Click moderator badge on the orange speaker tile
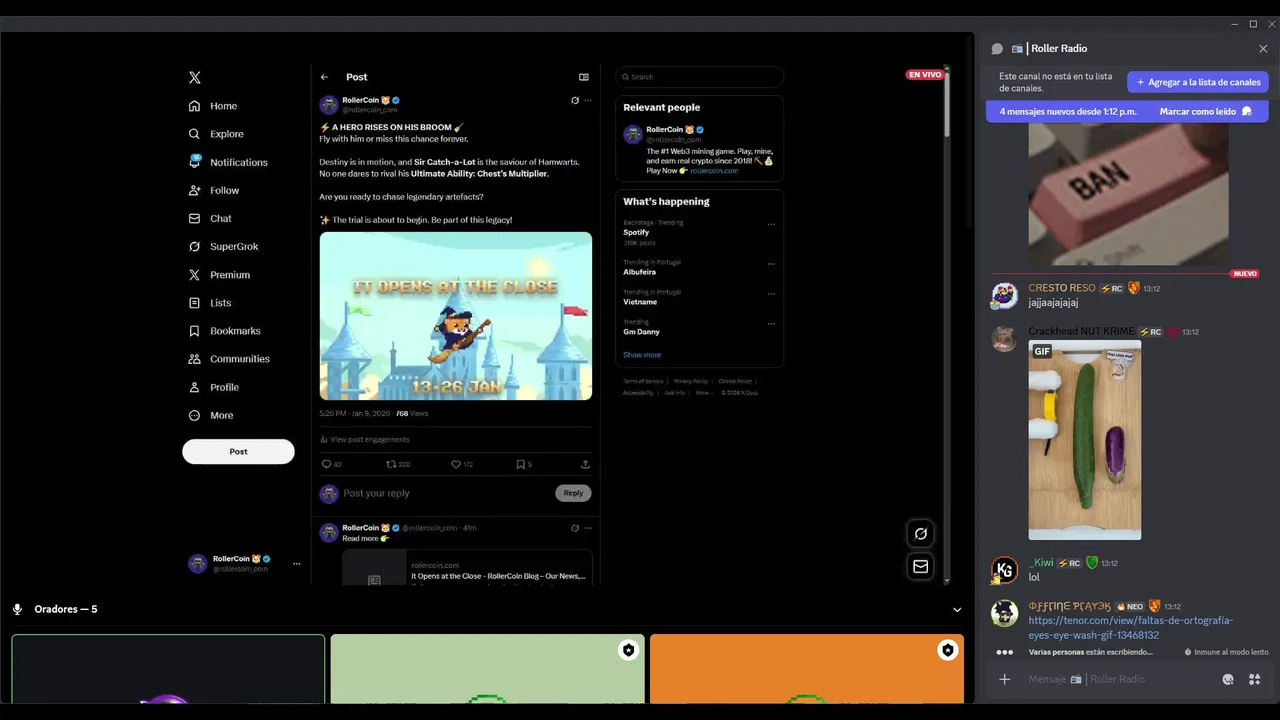Viewport: 1280px width, 720px height. 947,650
